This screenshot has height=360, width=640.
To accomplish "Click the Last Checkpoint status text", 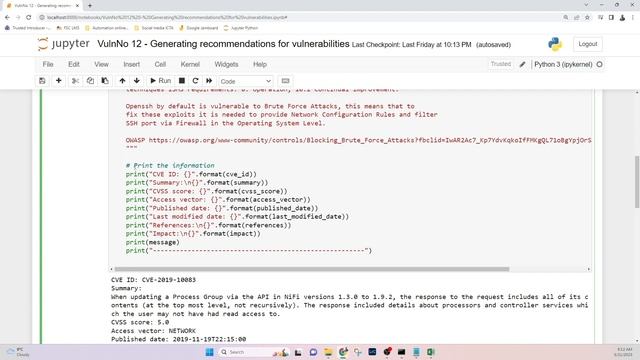I will pyautogui.click(x=411, y=45).
